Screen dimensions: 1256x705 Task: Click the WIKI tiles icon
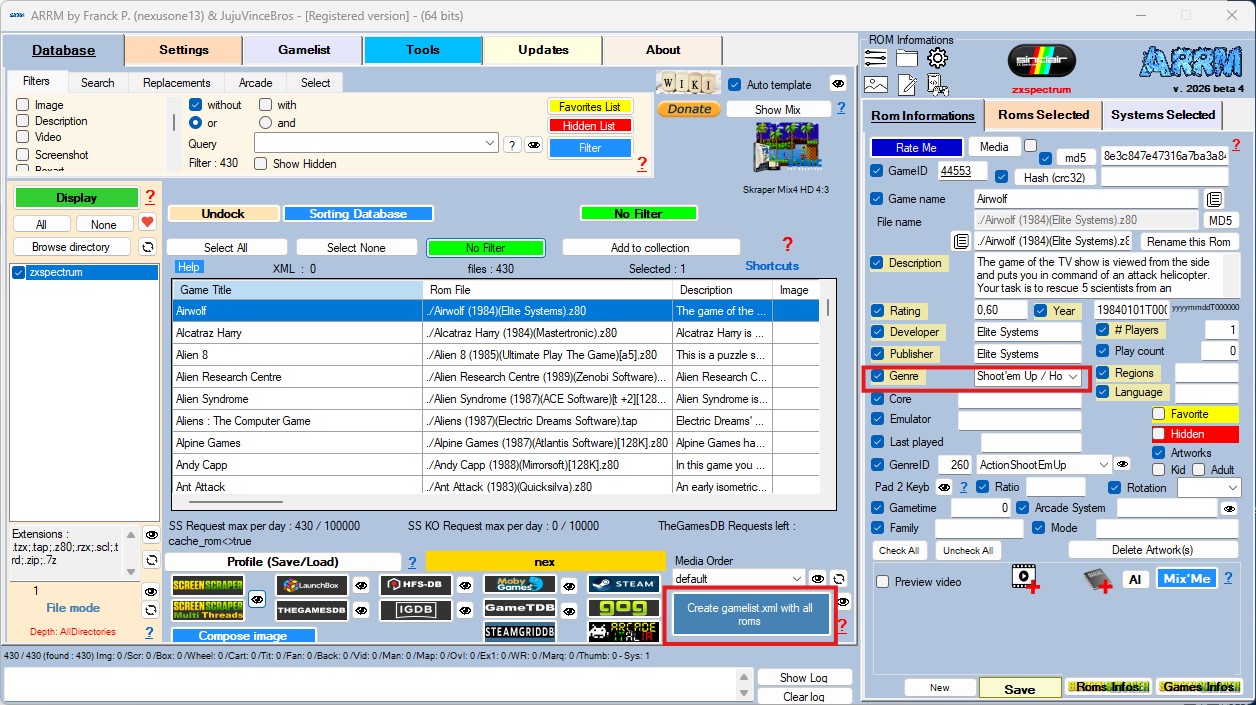687,83
